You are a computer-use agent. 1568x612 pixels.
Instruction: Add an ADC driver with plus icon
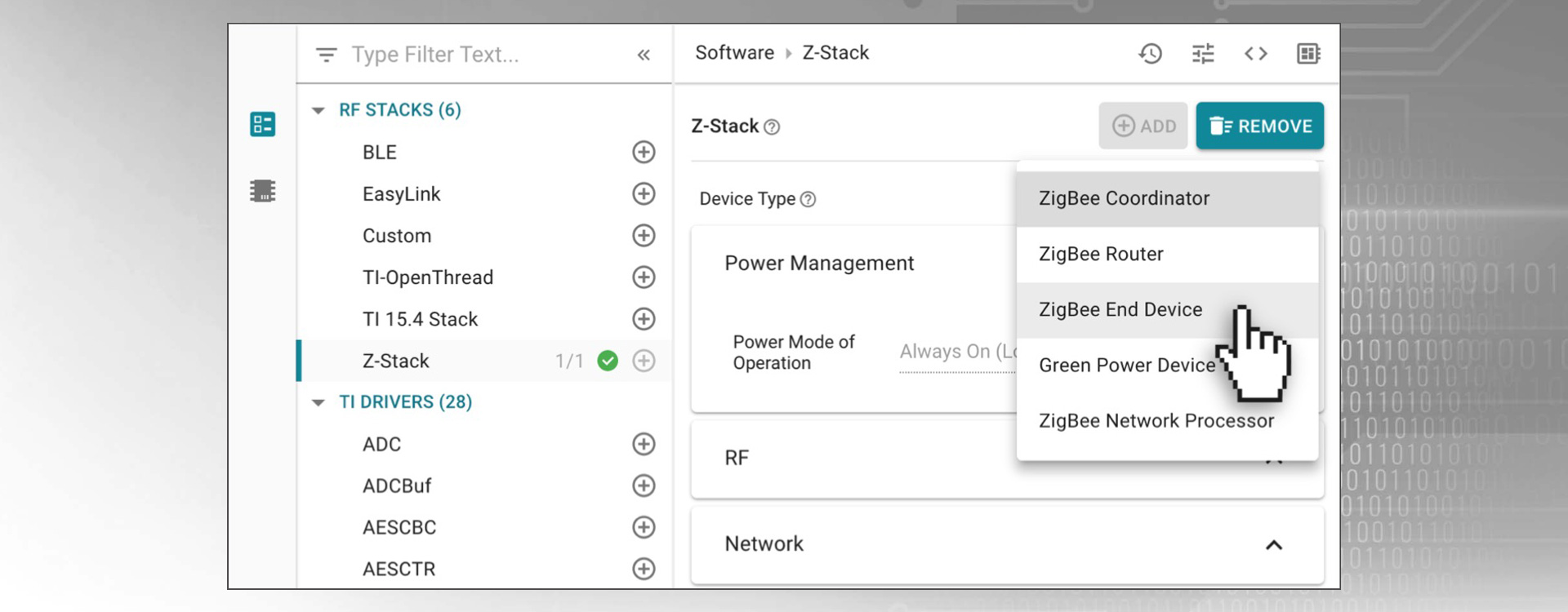[x=644, y=444]
